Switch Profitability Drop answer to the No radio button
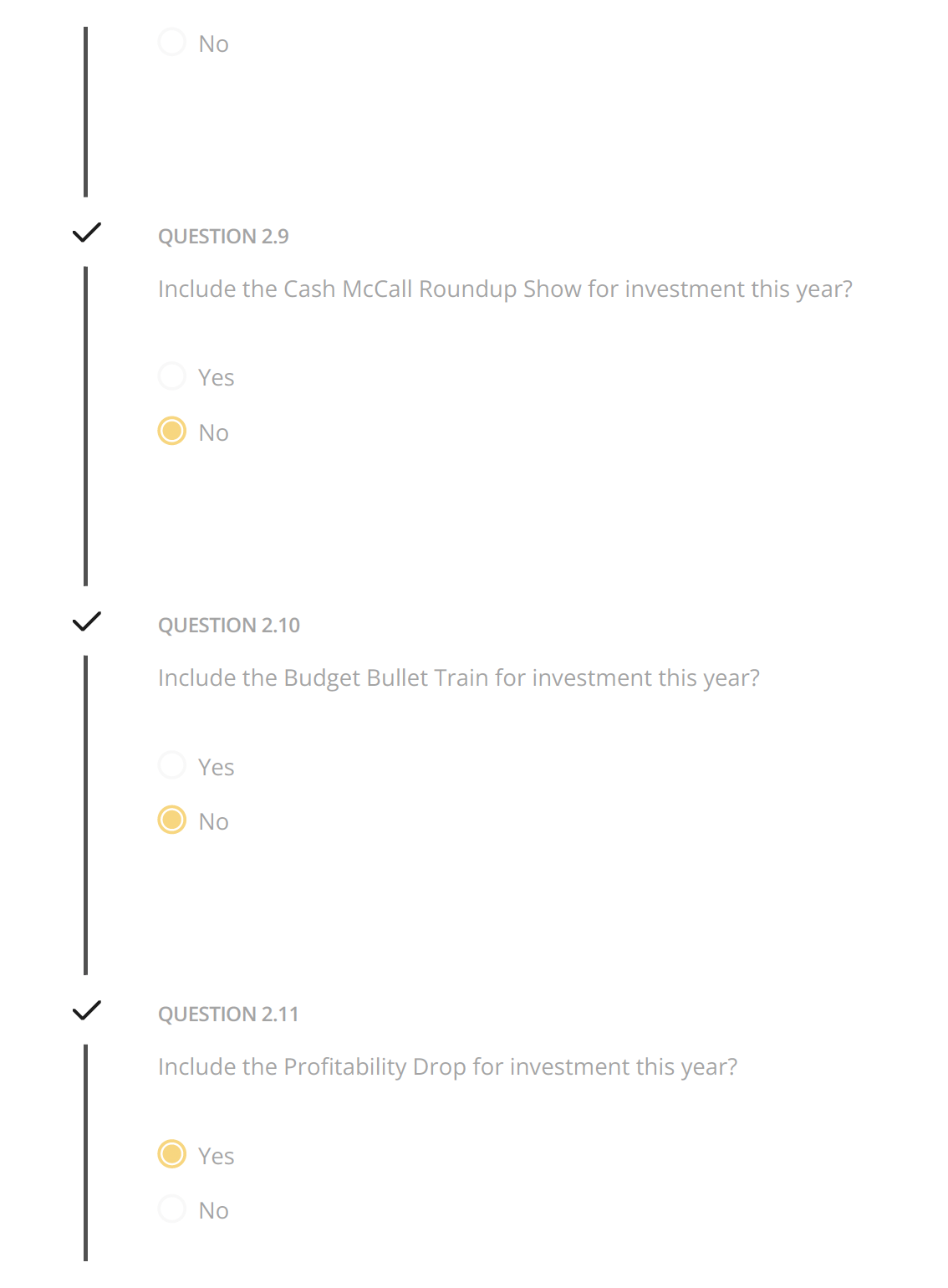Screen dimensions: 948x1288 [172, 1209]
